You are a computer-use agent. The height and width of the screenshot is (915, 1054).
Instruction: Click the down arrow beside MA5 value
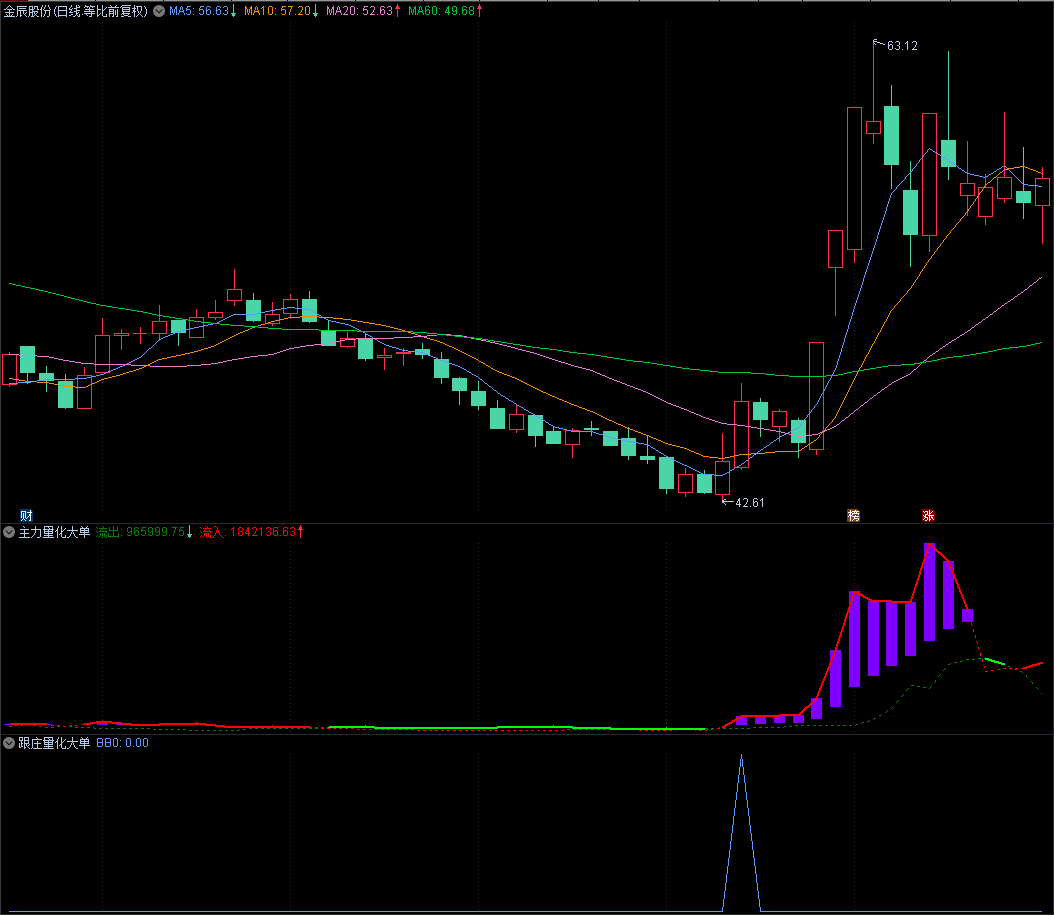tap(234, 11)
